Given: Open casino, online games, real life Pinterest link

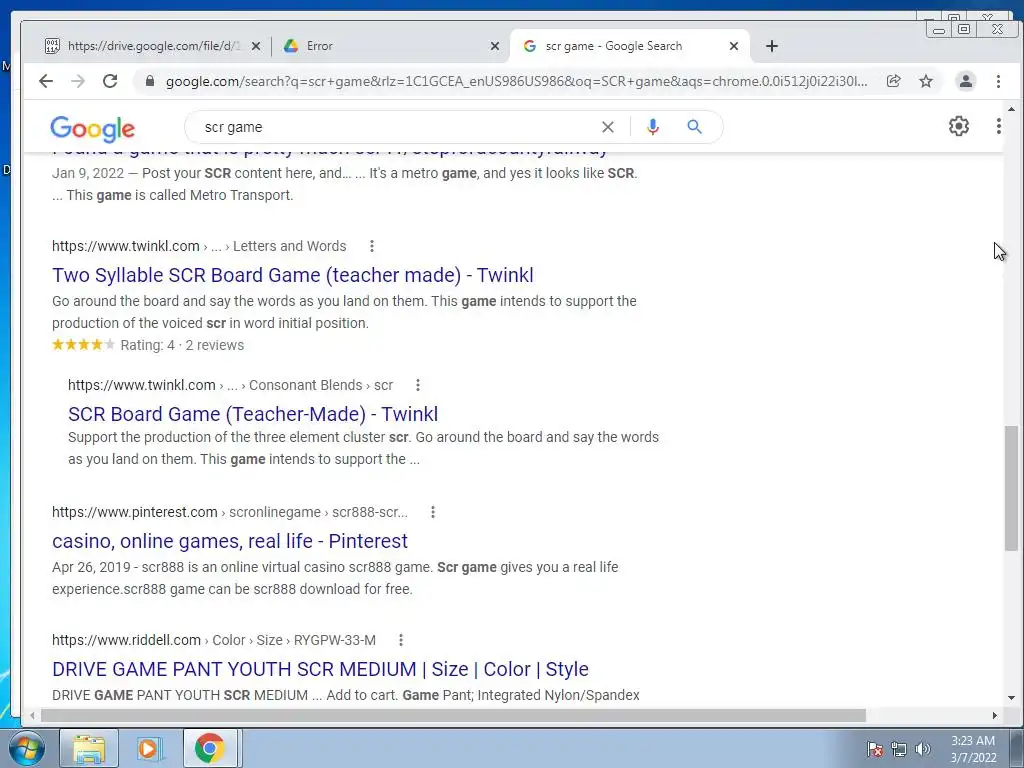Looking at the screenshot, I should [230, 541].
